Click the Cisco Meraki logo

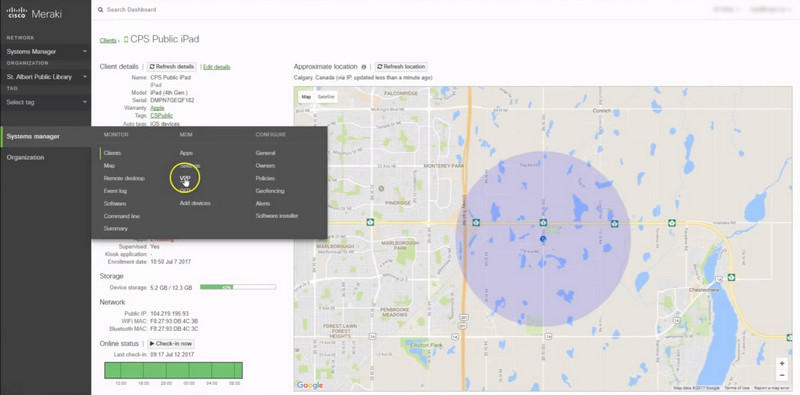34,13
